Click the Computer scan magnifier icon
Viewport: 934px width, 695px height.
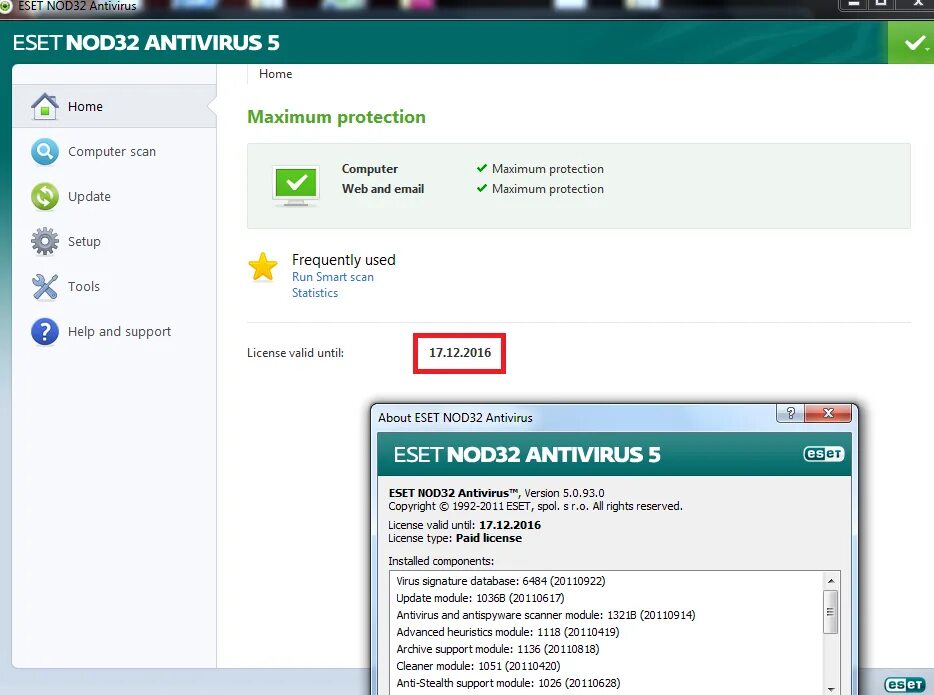[x=45, y=152]
